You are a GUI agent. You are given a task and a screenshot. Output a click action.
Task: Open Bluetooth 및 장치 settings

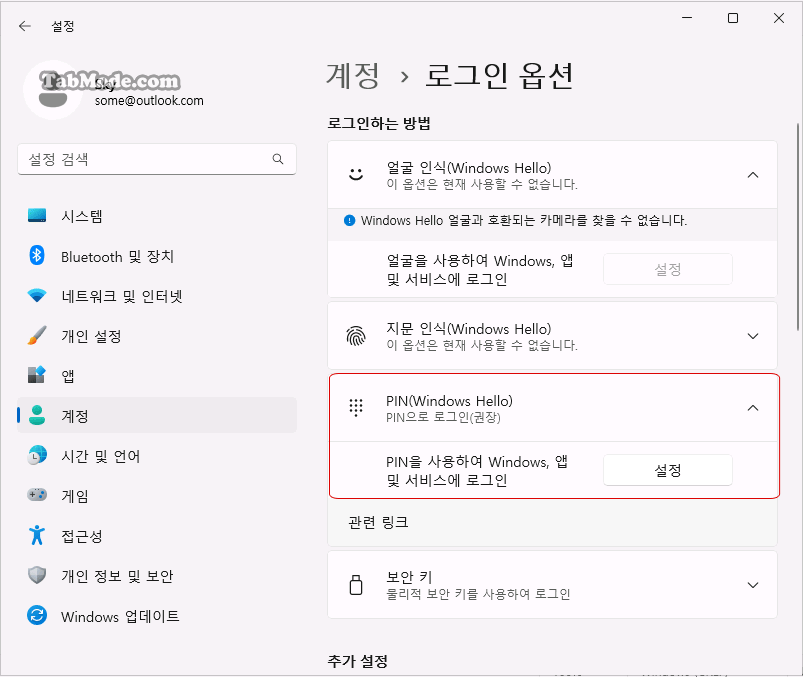157,256
